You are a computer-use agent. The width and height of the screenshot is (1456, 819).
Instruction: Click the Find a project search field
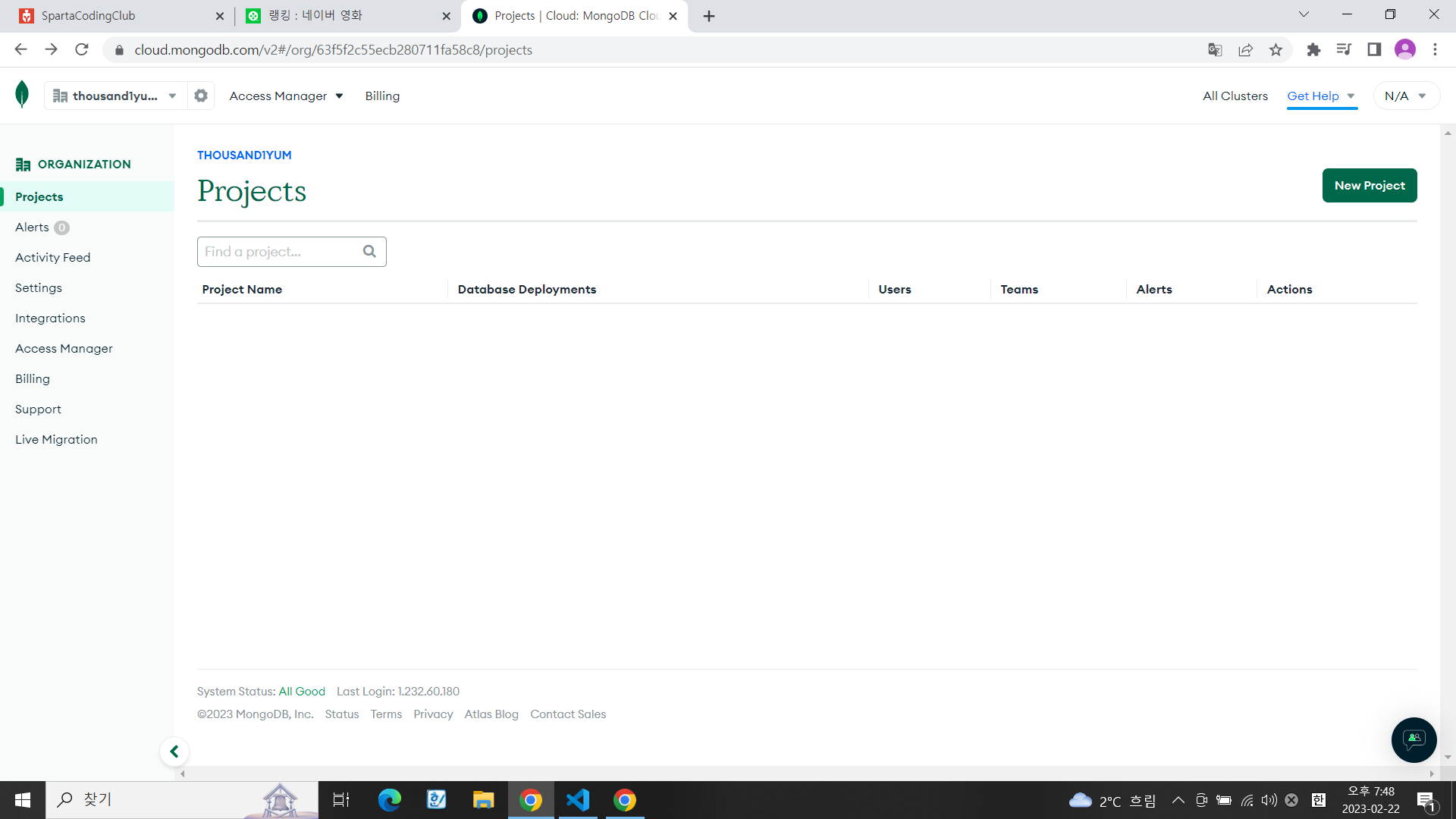(292, 252)
